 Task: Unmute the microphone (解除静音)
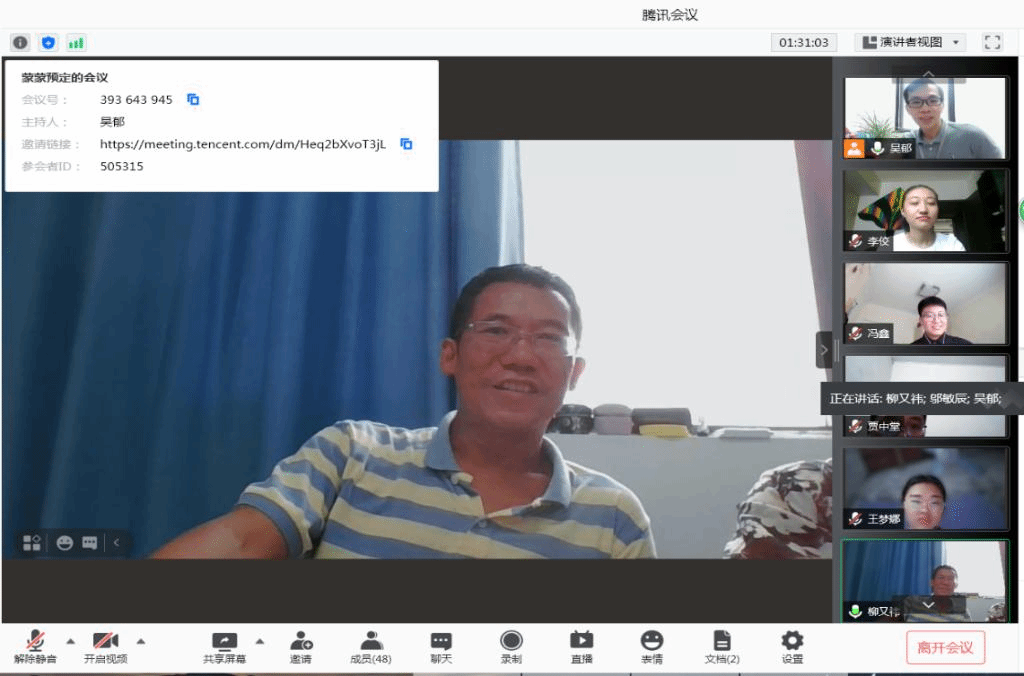(x=35, y=647)
